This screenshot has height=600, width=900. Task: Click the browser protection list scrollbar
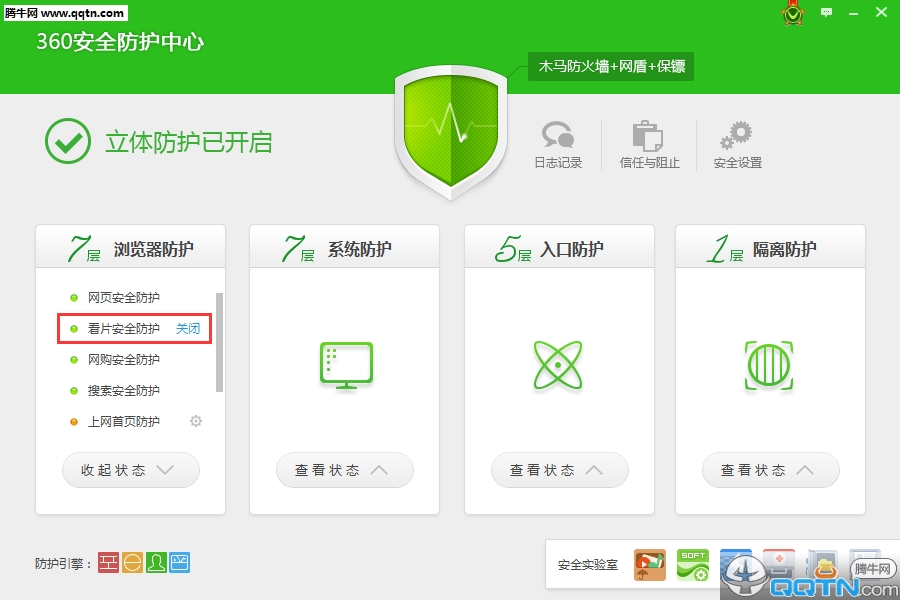pyautogui.click(x=219, y=342)
